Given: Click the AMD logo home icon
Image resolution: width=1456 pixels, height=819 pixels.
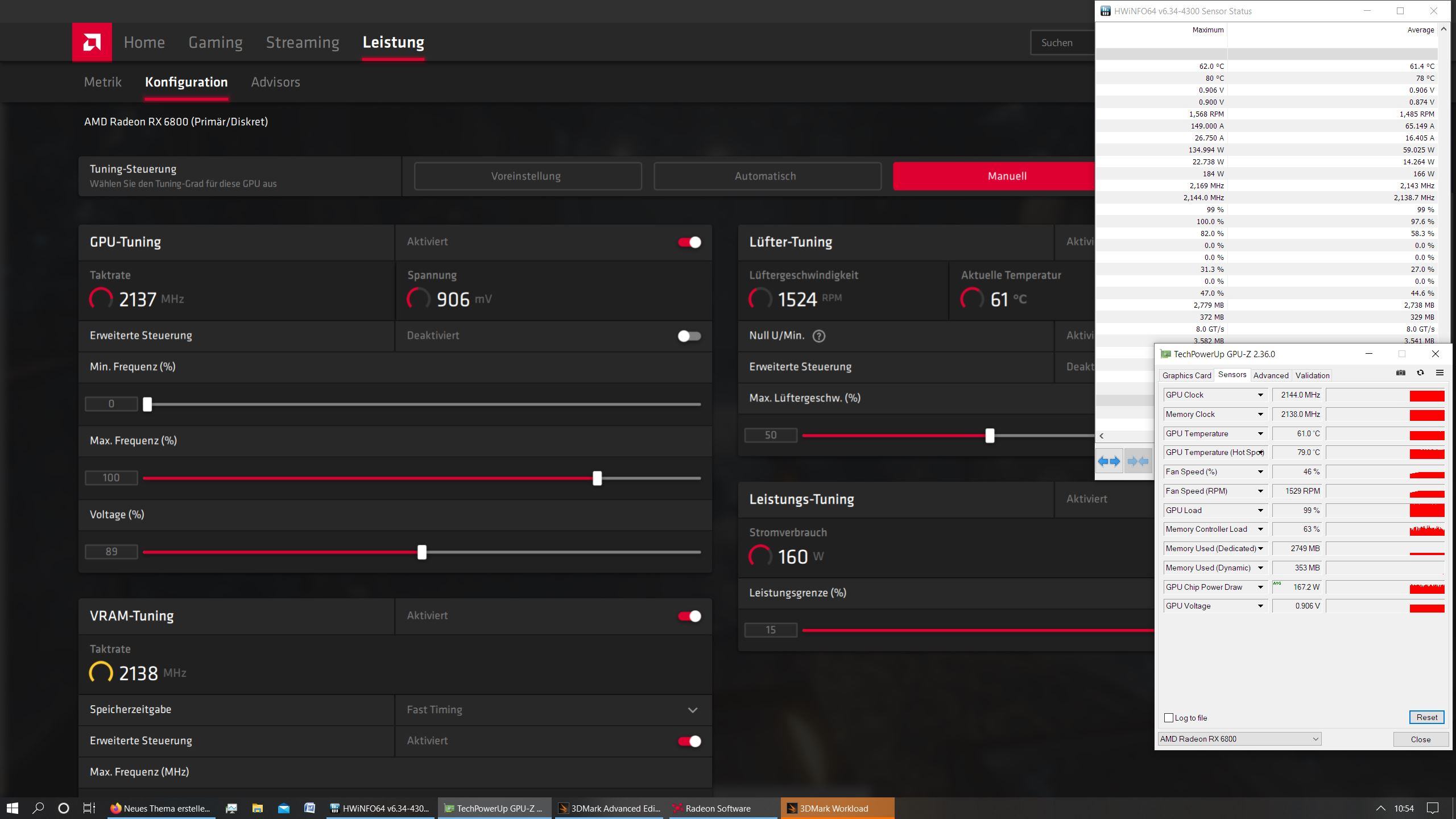Looking at the screenshot, I should (x=92, y=42).
